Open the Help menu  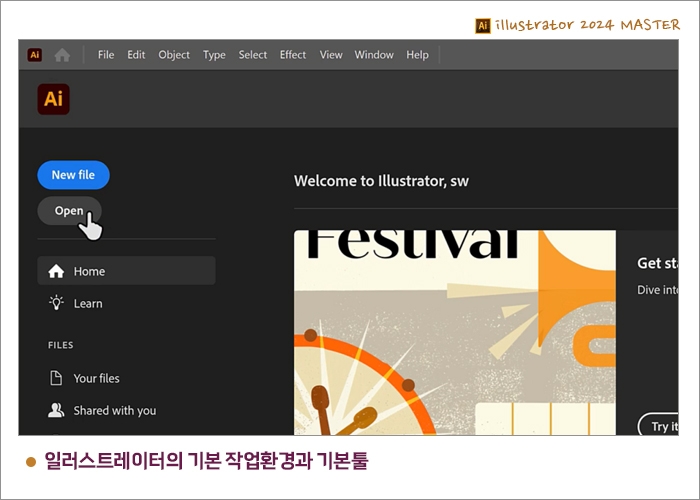417,55
